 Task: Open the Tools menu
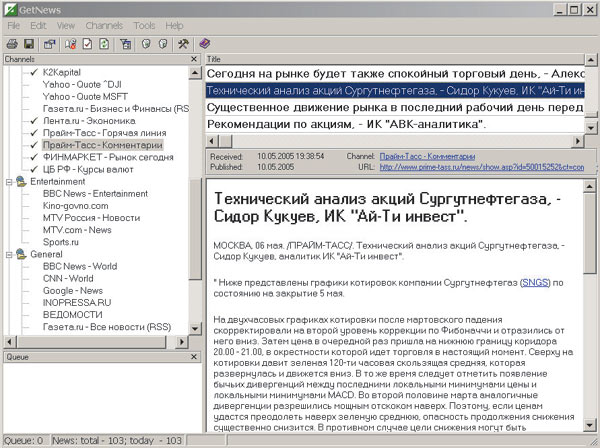tap(144, 24)
